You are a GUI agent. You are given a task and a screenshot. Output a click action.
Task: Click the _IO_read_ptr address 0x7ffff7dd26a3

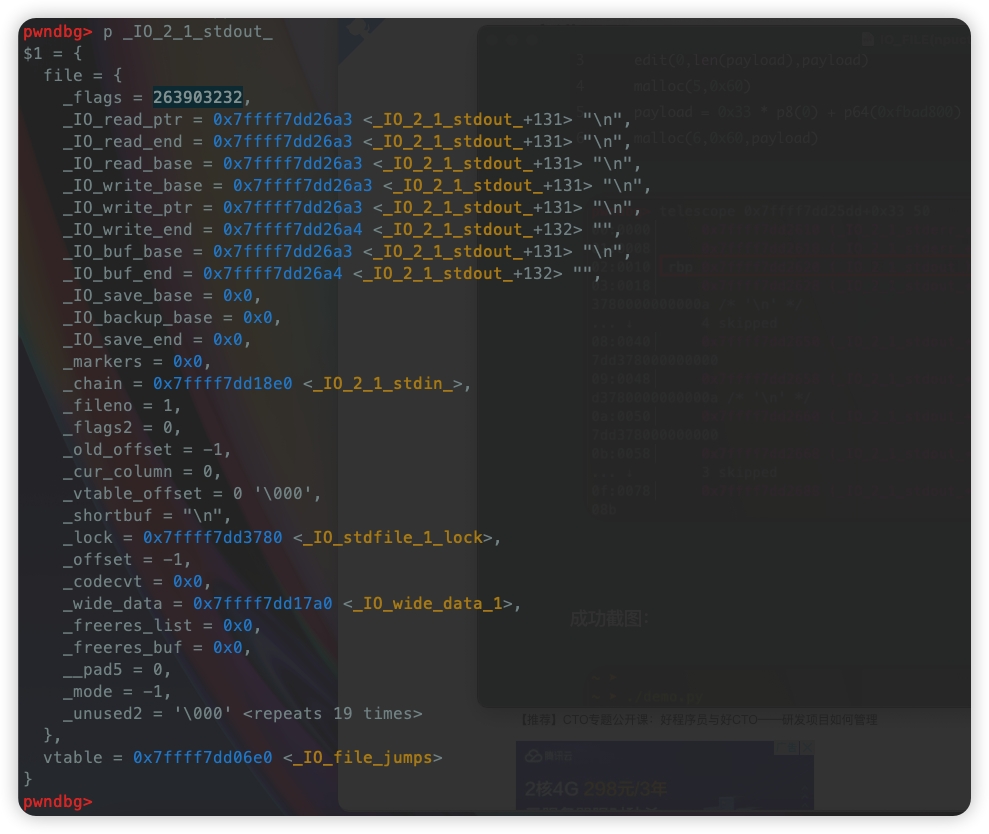pos(283,119)
